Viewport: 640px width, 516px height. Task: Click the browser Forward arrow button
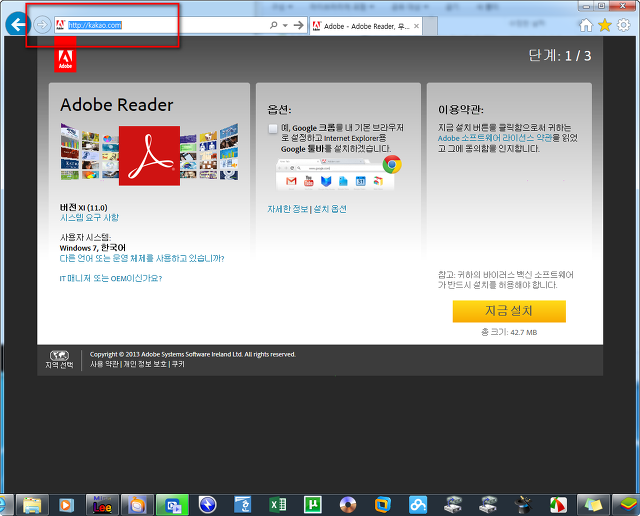(42, 25)
